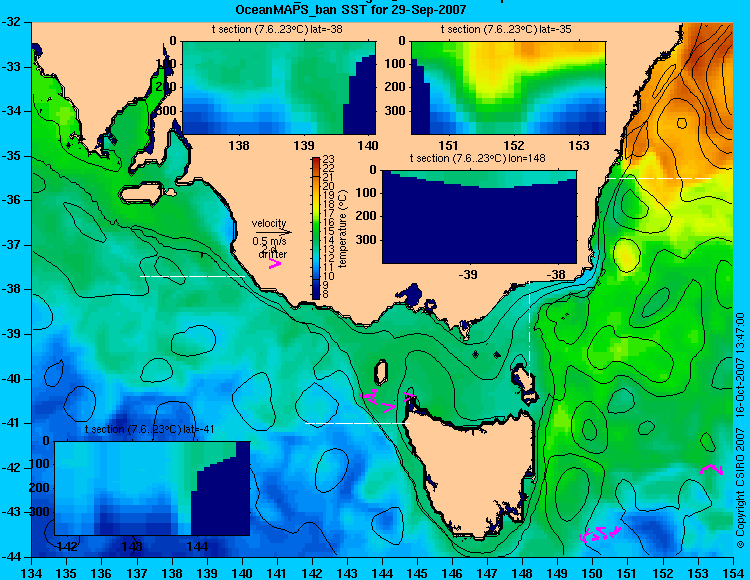Image resolution: width=750 pixels, height=580 pixels.
Task: Click the -32 latitude label on the main axis
Action: pyautogui.click(x=11, y=22)
